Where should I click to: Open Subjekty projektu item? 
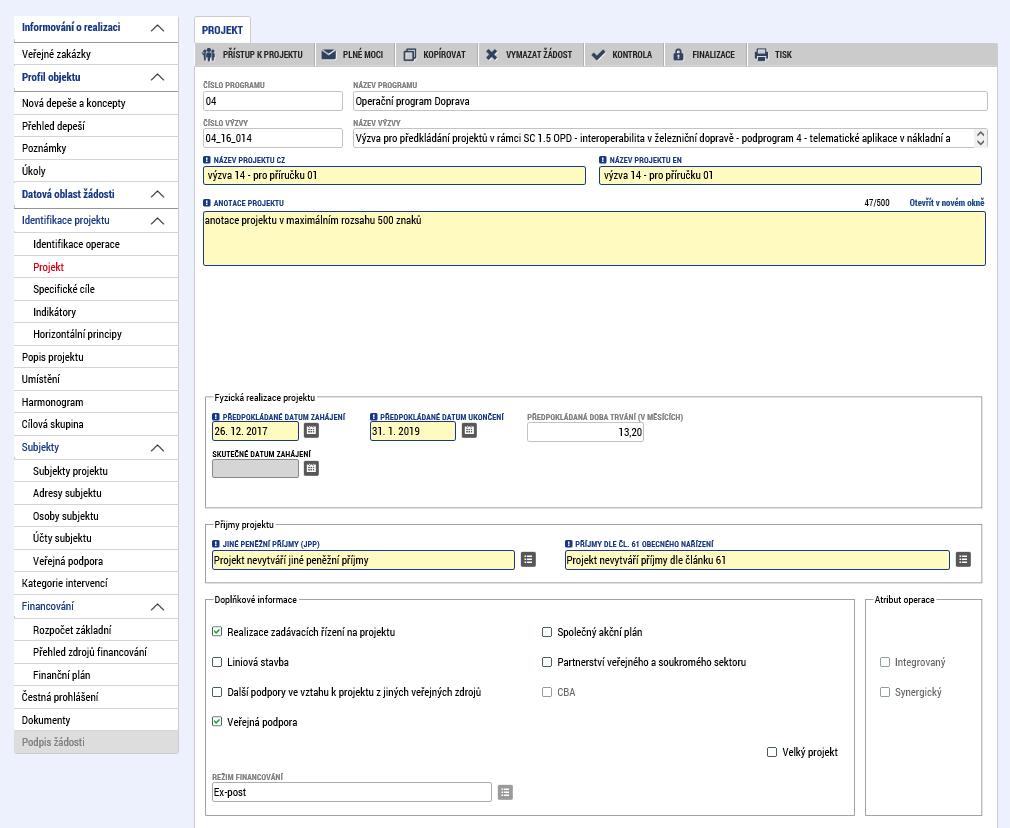click(x=96, y=471)
